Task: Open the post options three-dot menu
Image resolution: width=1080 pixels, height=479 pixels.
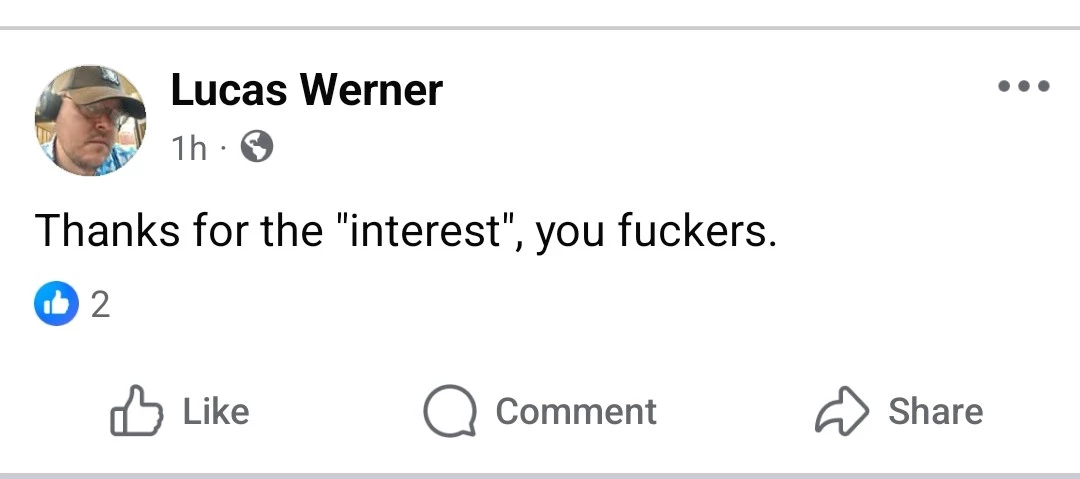Action: pos(1024,86)
